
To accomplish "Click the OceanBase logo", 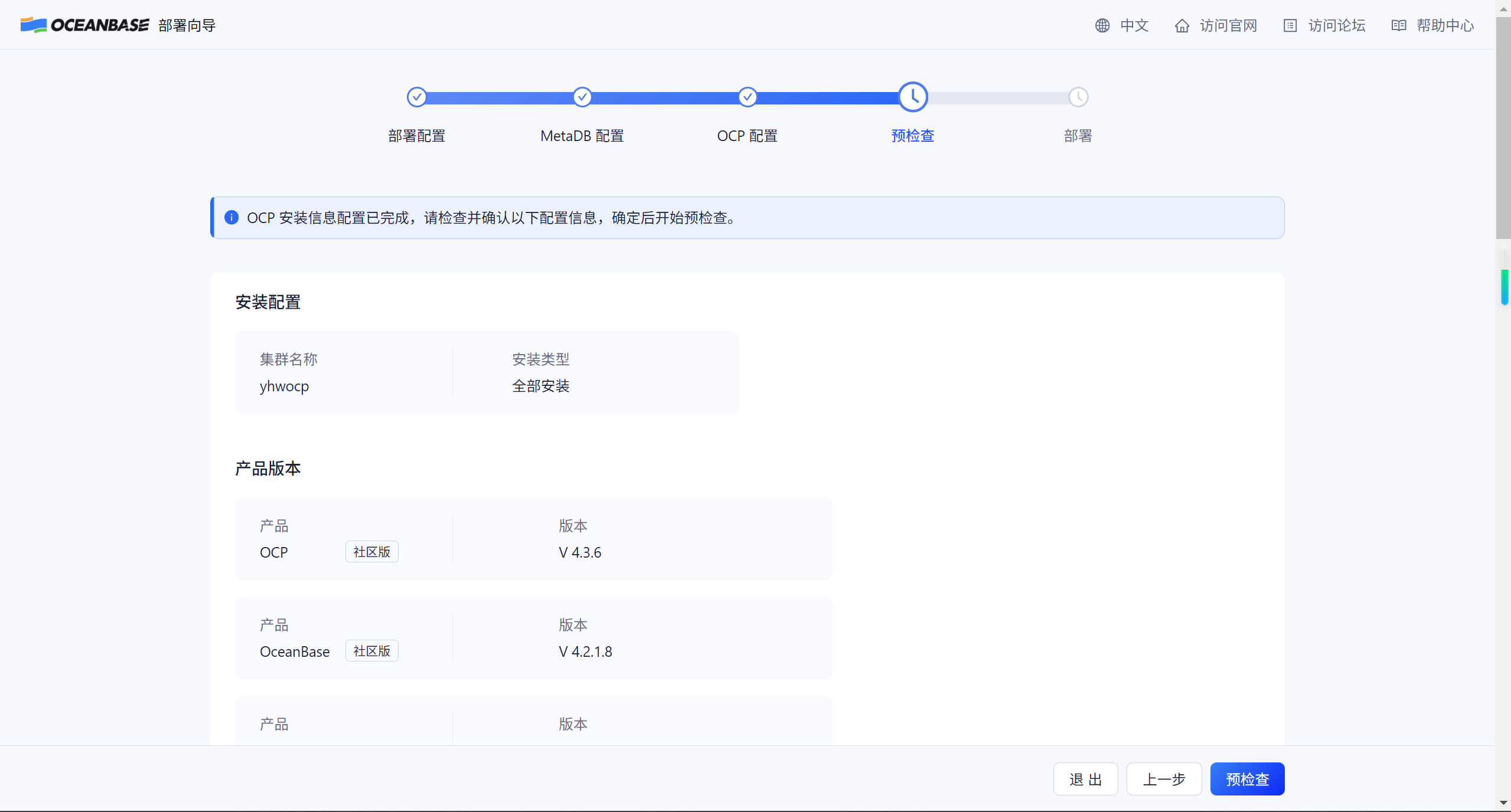I will (x=84, y=25).
